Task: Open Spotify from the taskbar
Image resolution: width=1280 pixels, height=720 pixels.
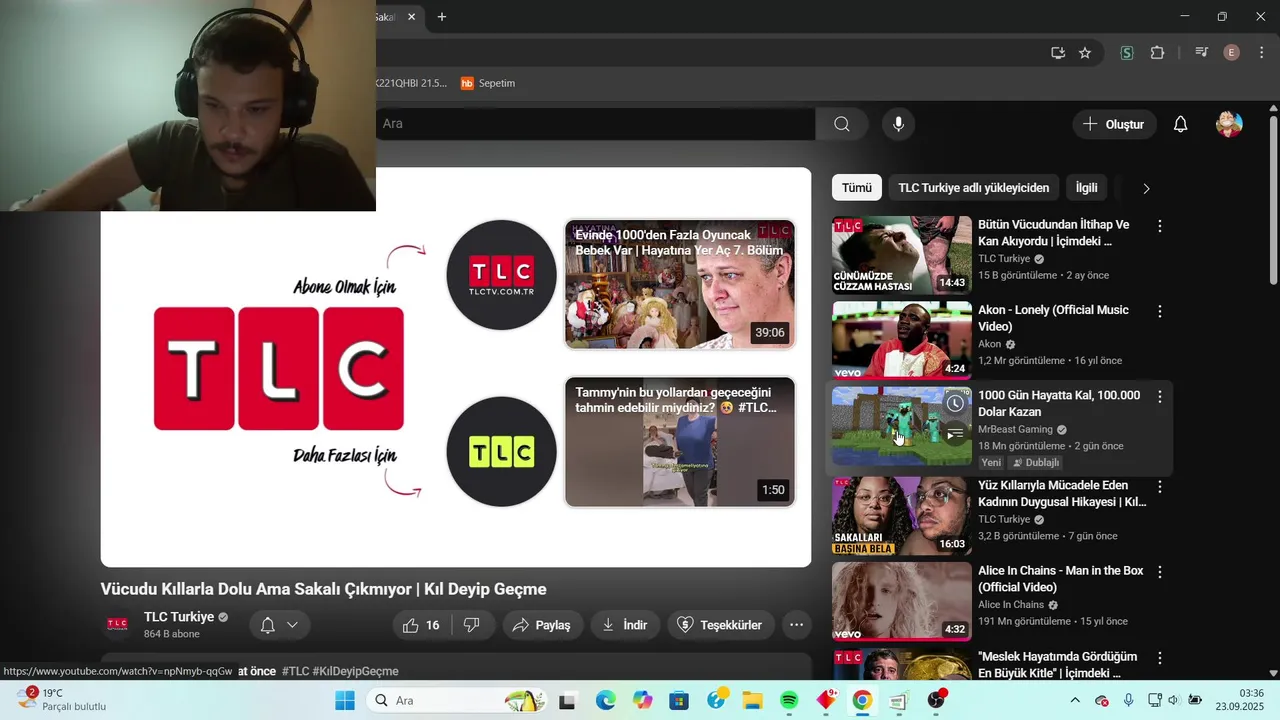Action: [789, 700]
